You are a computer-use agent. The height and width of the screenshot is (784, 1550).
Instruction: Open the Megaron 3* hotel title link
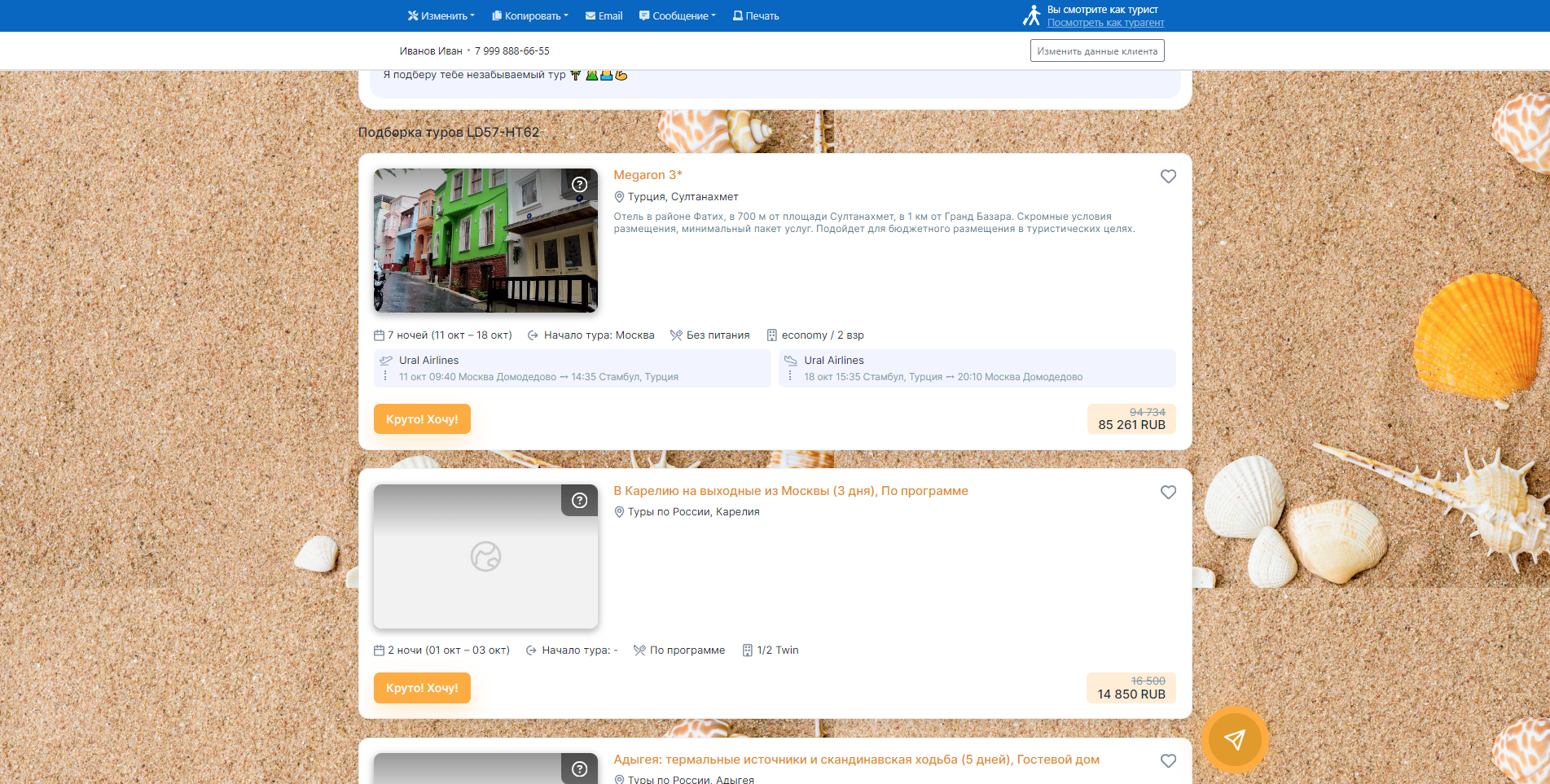point(648,175)
